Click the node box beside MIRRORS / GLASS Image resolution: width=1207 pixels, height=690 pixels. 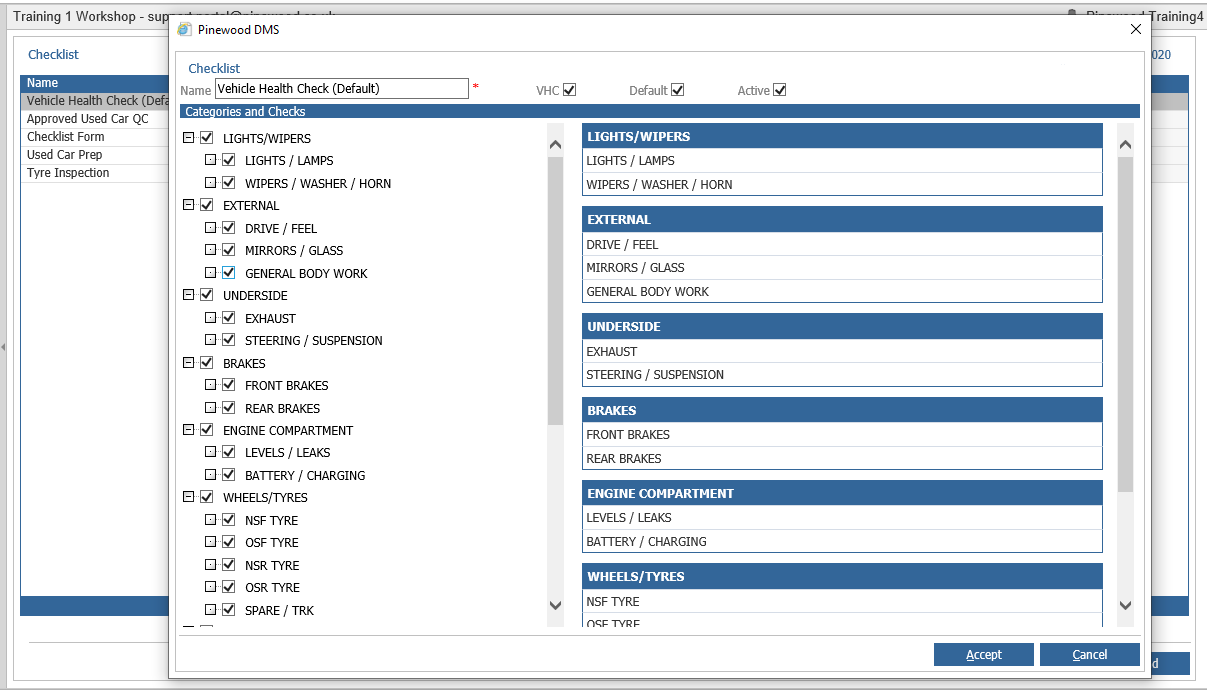pos(211,250)
